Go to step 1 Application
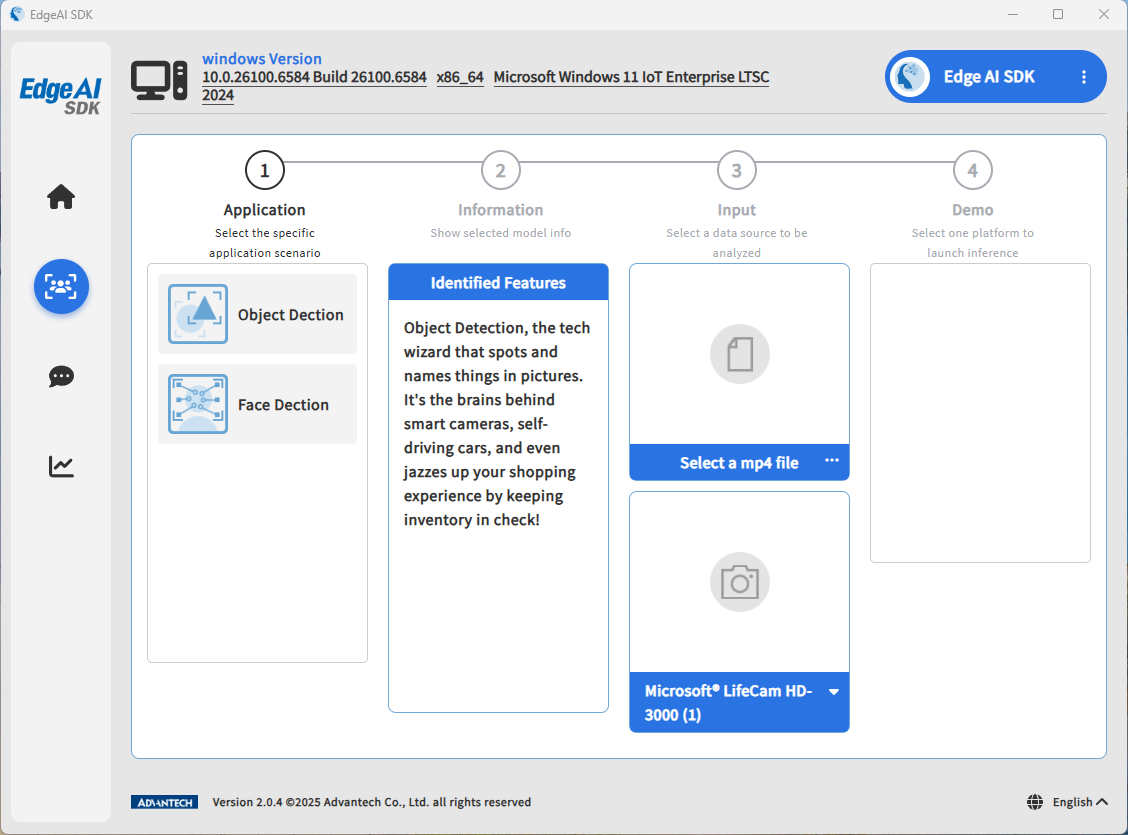Screen dimensions: 1128x835 265,171
